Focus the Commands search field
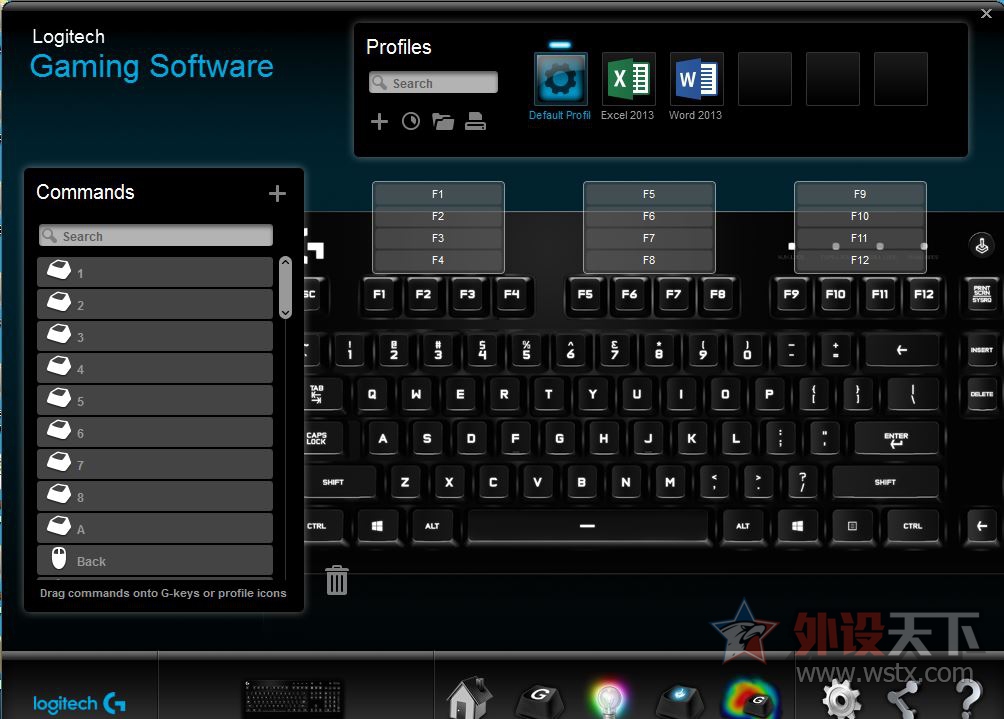Viewport: 1004px width, 719px height. 156,236
